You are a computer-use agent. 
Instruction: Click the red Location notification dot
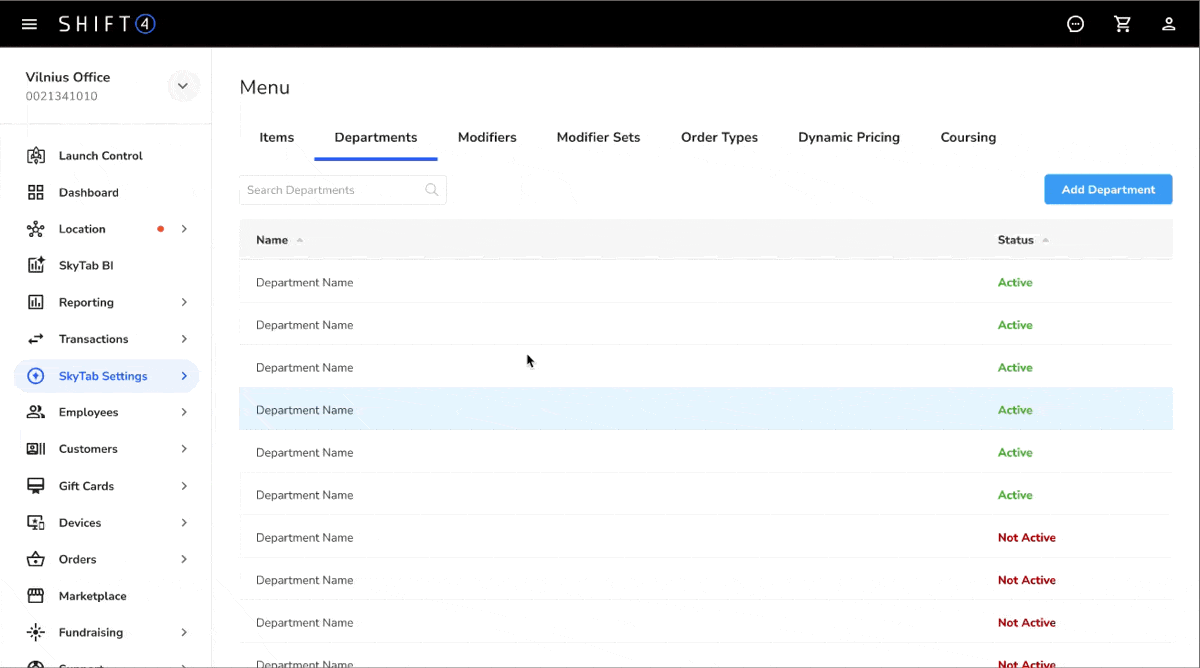(x=160, y=229)
